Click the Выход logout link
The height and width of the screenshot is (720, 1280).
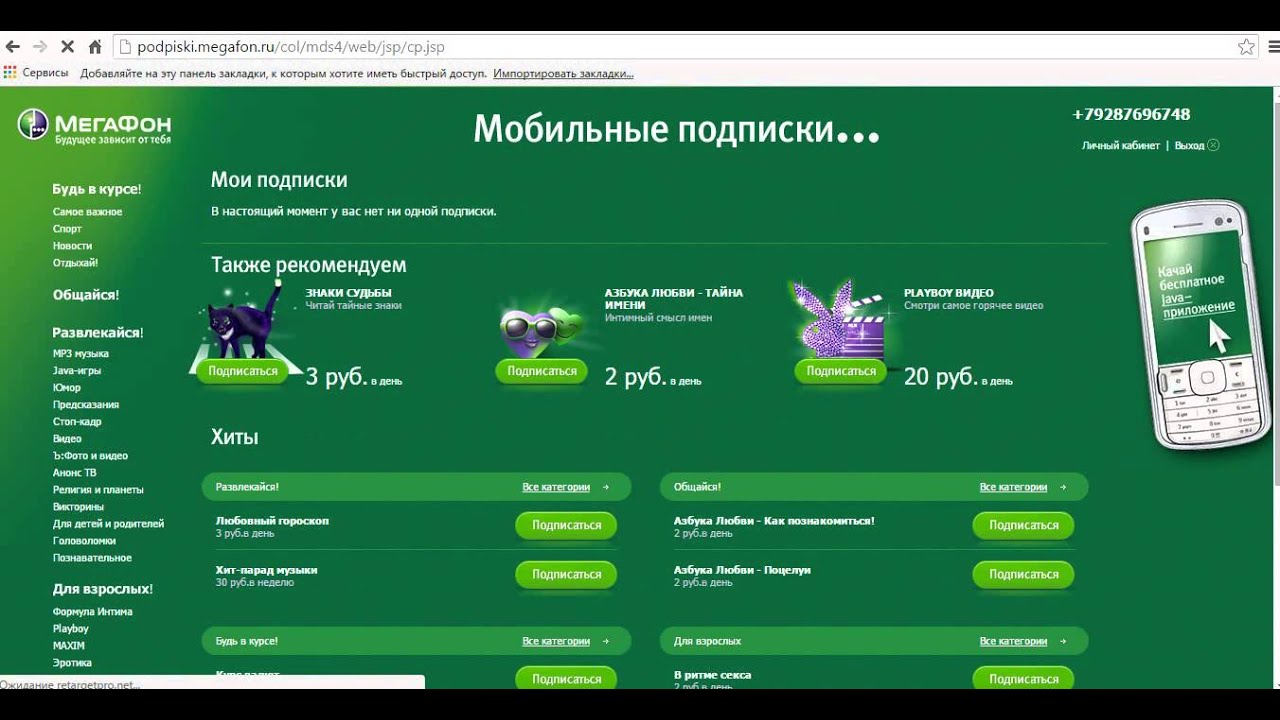(1189, 146)
